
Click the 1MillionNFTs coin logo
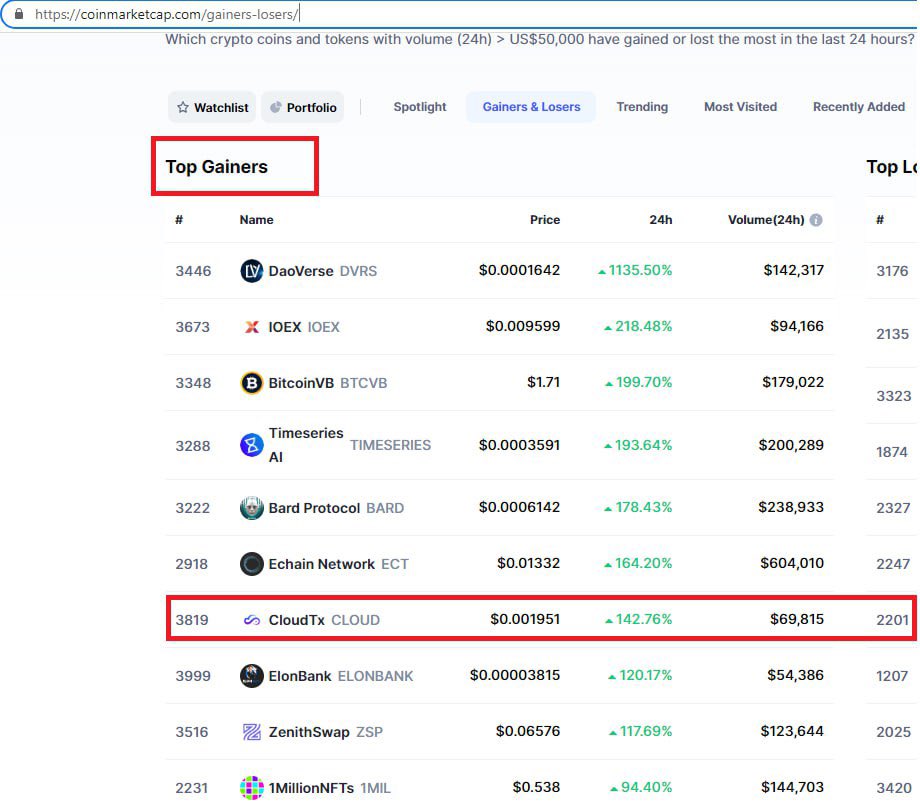pos(252,788)
